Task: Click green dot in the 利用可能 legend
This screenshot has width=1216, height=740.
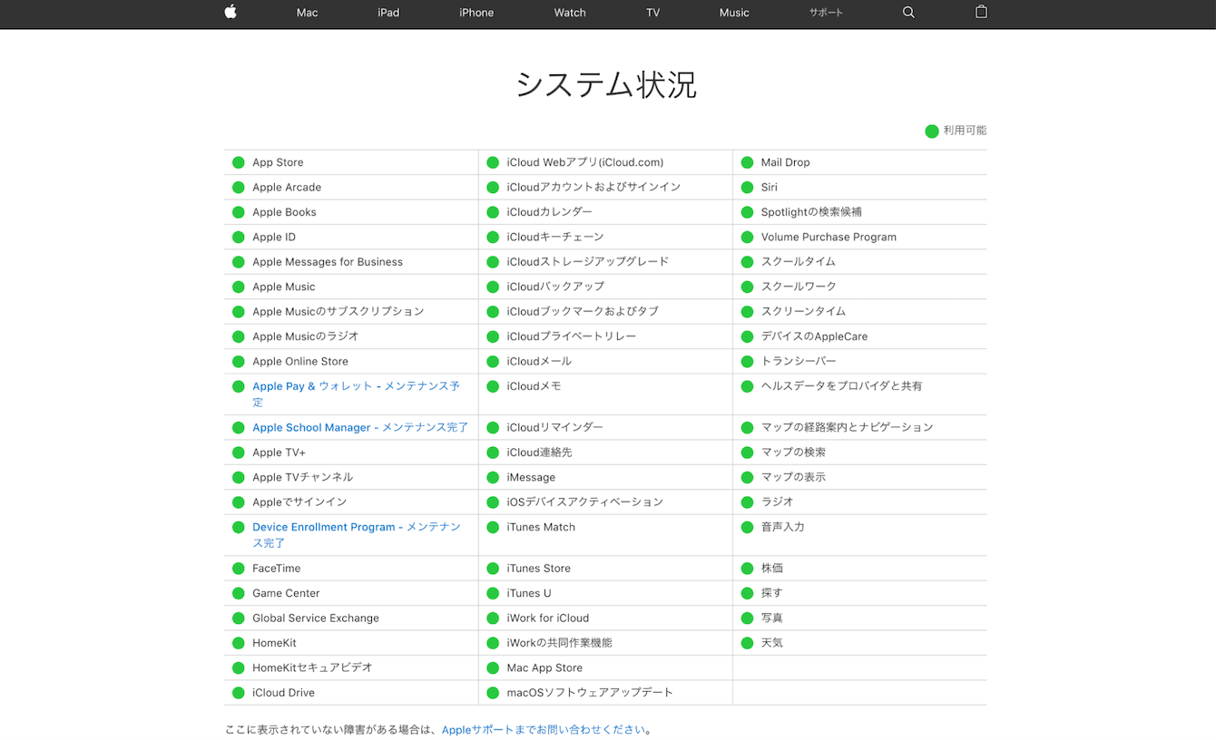Action: (x=931, y=131)
